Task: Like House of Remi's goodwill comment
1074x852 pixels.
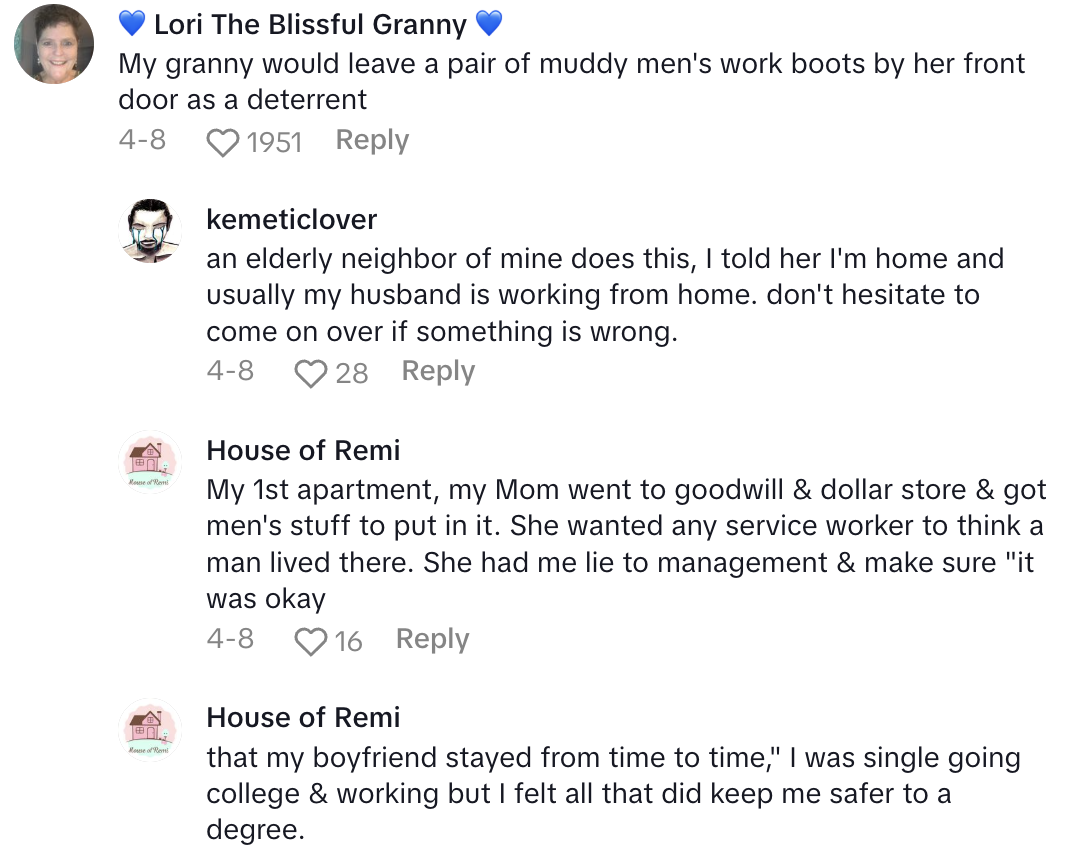Action: pyautogui.click(x=311, y=641)
